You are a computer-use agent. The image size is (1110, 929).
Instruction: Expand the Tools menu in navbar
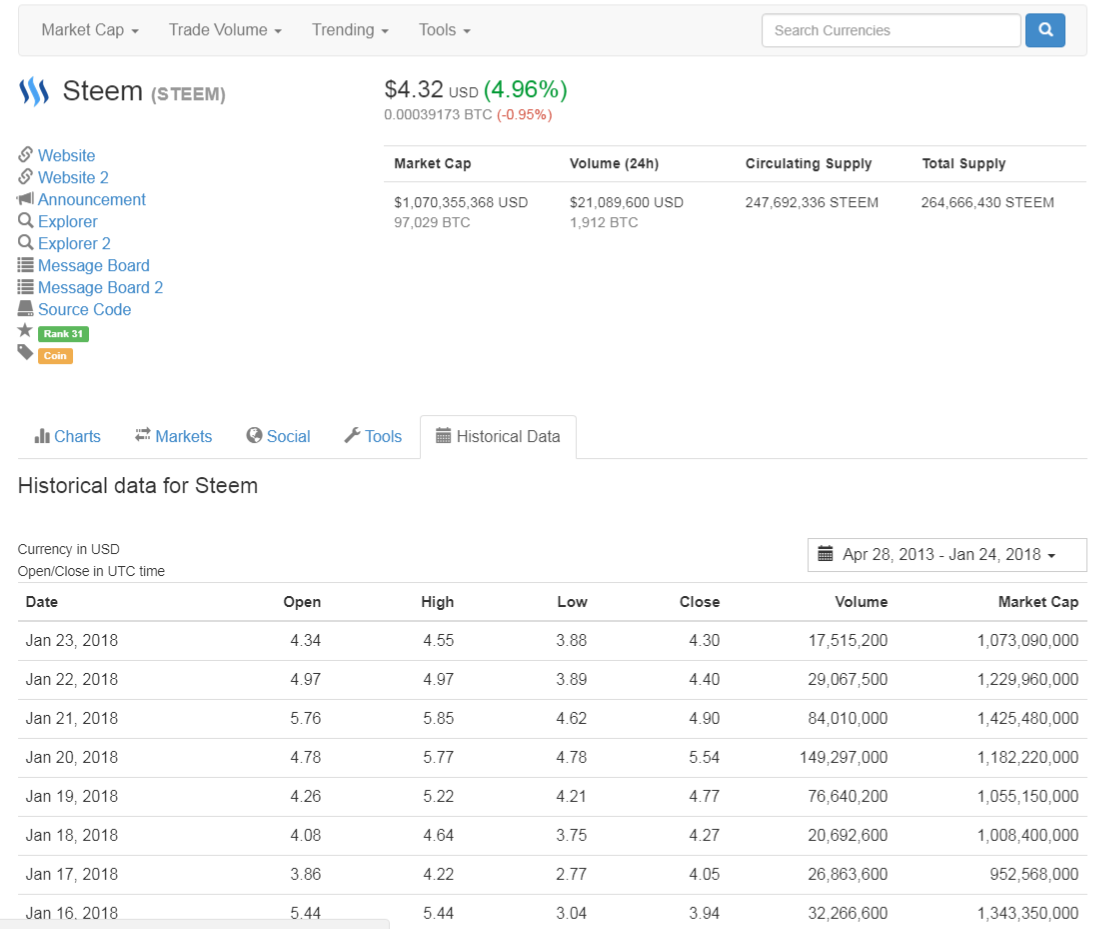pos(444,30)
